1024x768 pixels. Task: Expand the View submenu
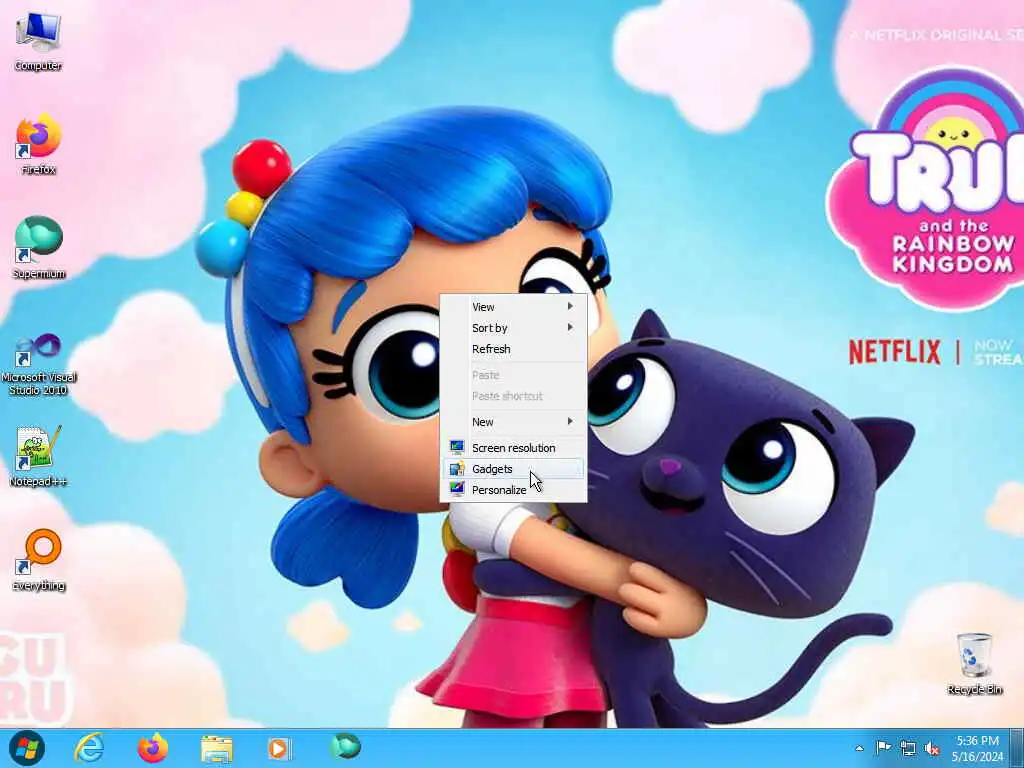513,307
